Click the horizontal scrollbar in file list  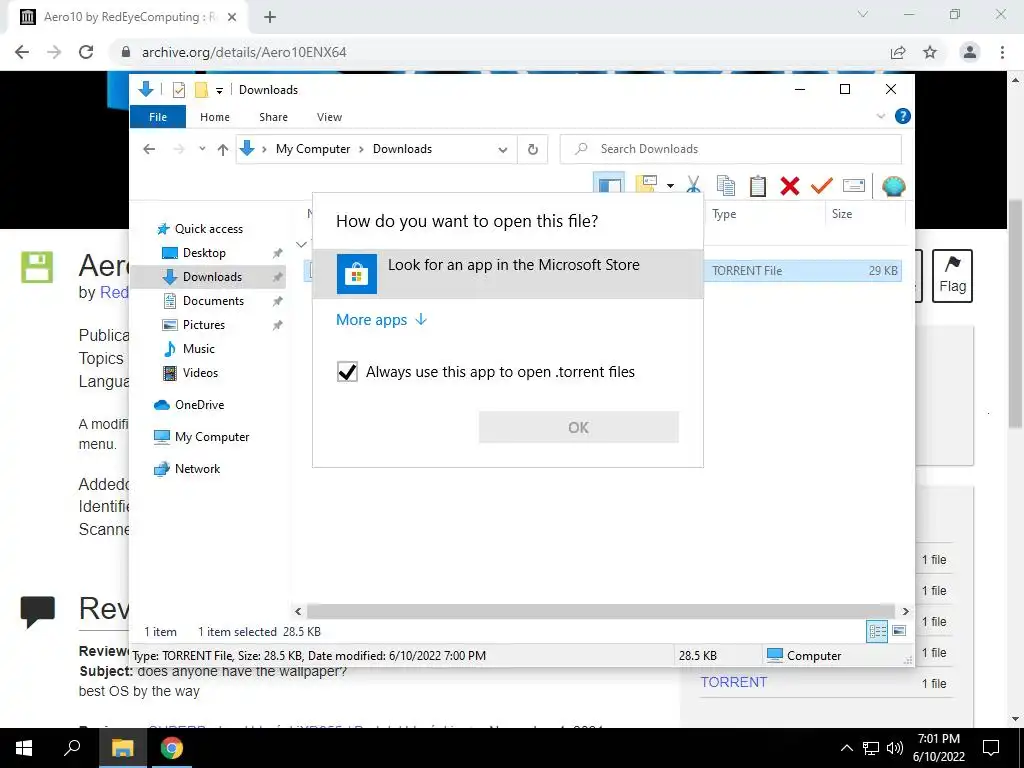pyautogui.click(x=601, y=611)
